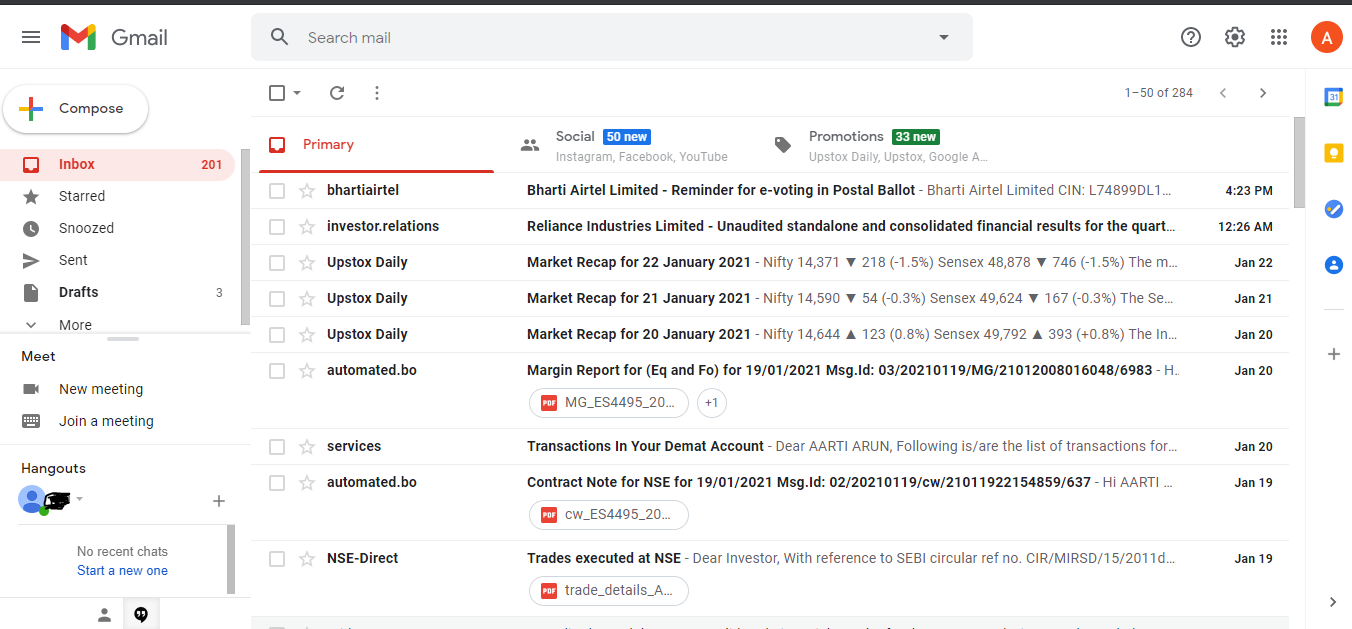Go to newer messages page arrow

pos(1222,93)
